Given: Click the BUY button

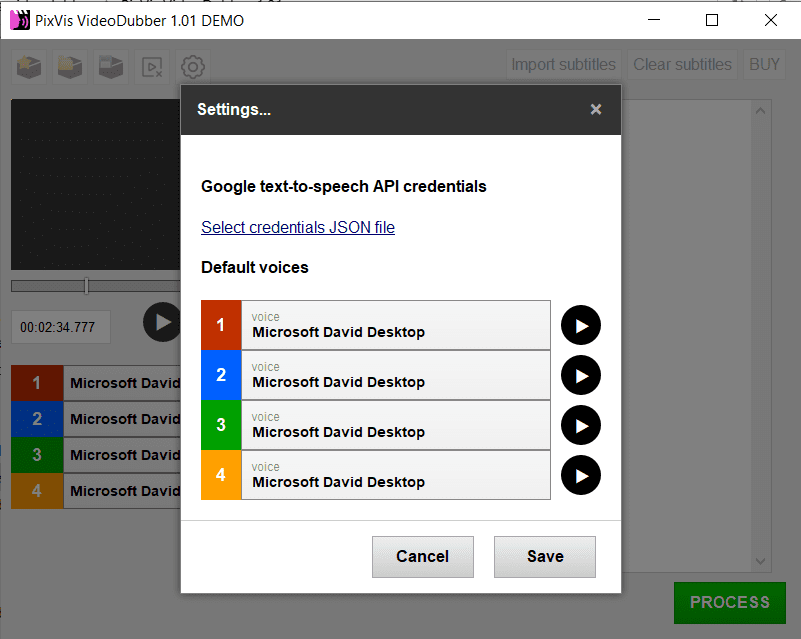Looking at the screenshot, I should tap(764, 65).
